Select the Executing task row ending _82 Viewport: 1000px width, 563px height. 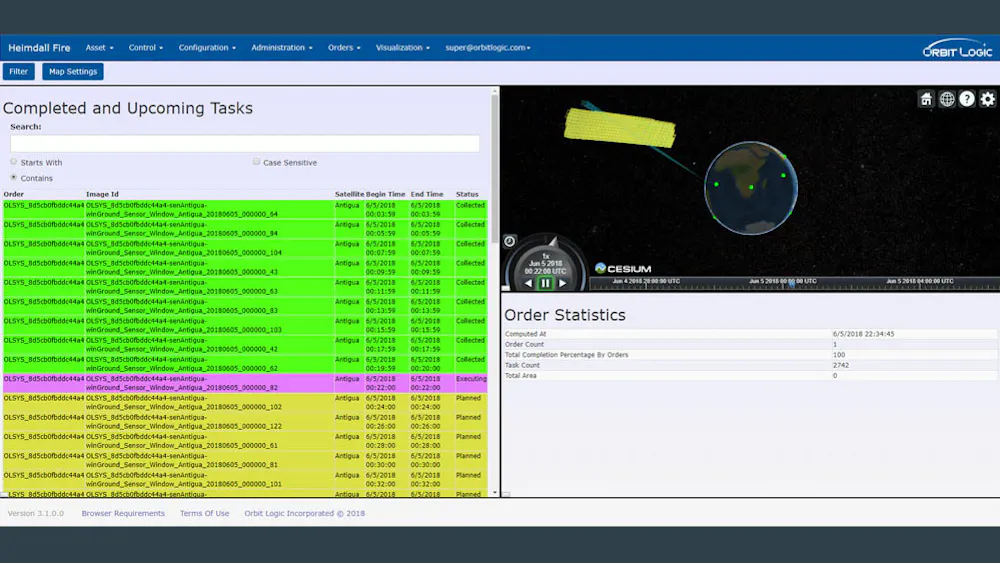[245, 383]
